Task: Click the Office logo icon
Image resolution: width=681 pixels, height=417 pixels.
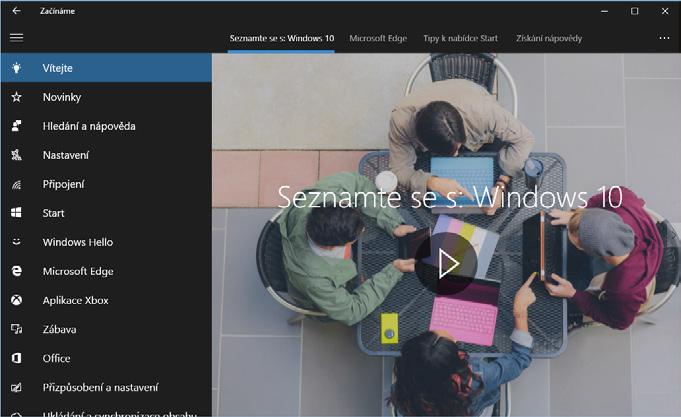Action: (x=17, y=358)
